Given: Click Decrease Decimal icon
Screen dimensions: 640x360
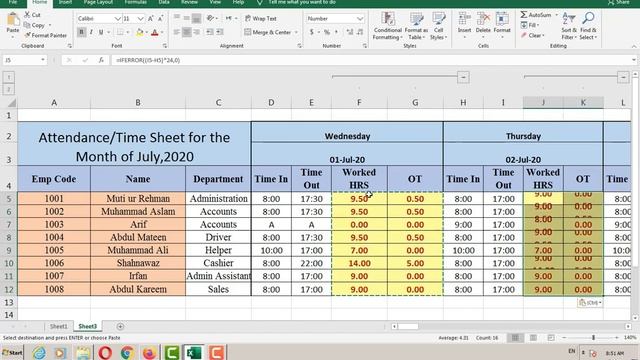Looking at the screenshot, I should tap(360, 32).
